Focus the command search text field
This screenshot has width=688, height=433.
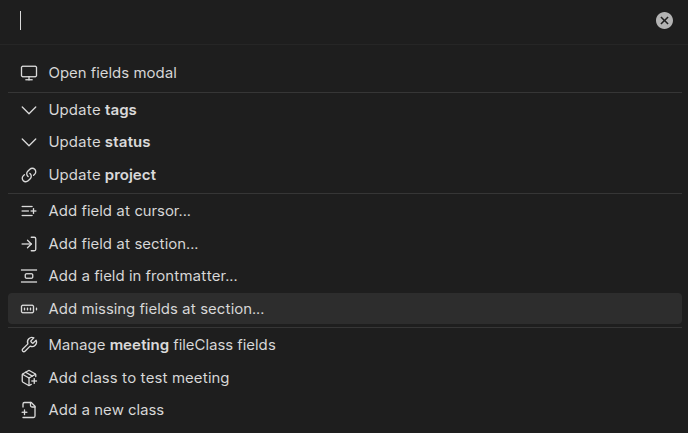point(330,21)
